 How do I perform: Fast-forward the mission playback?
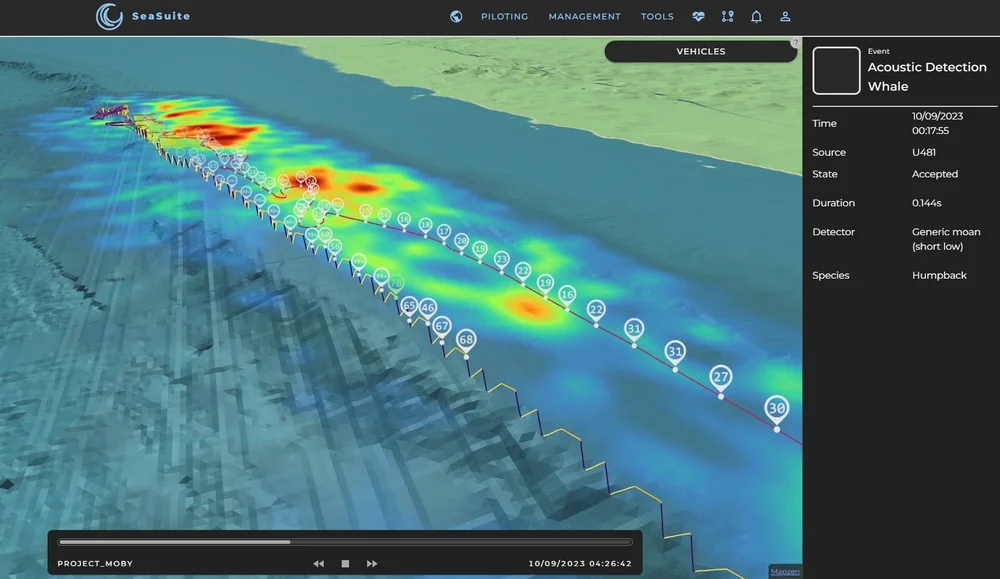[x=372, y=564]
